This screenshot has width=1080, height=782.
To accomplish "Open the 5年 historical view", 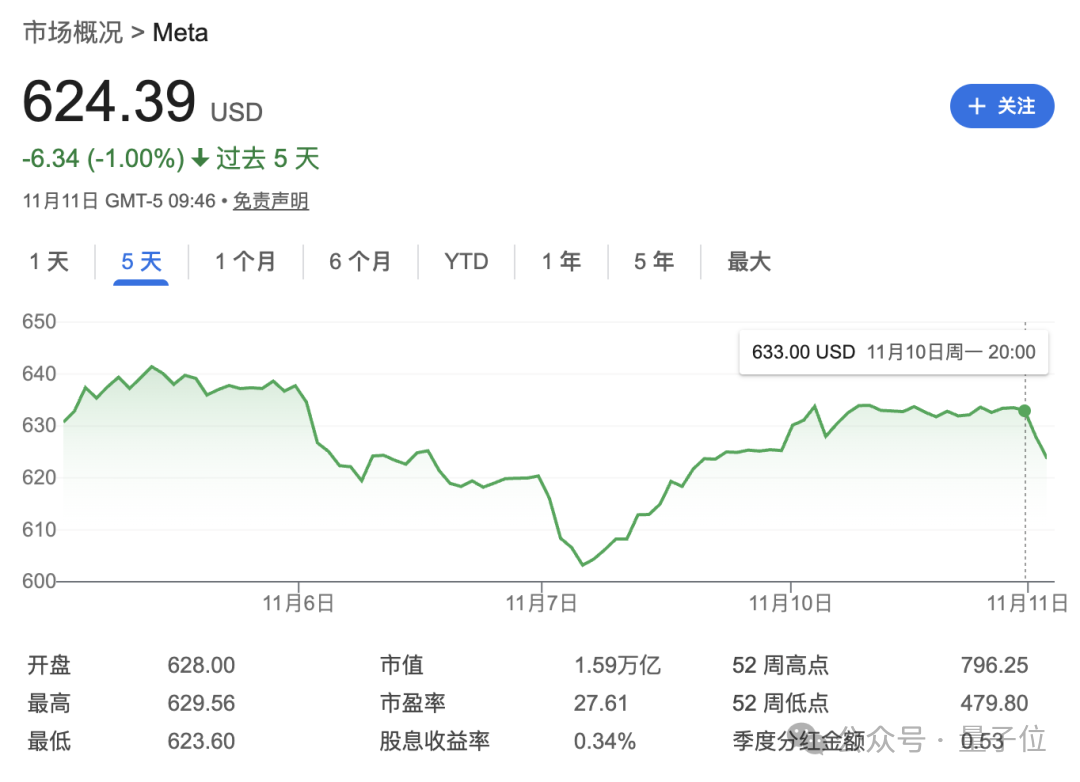I will (653, 261).
